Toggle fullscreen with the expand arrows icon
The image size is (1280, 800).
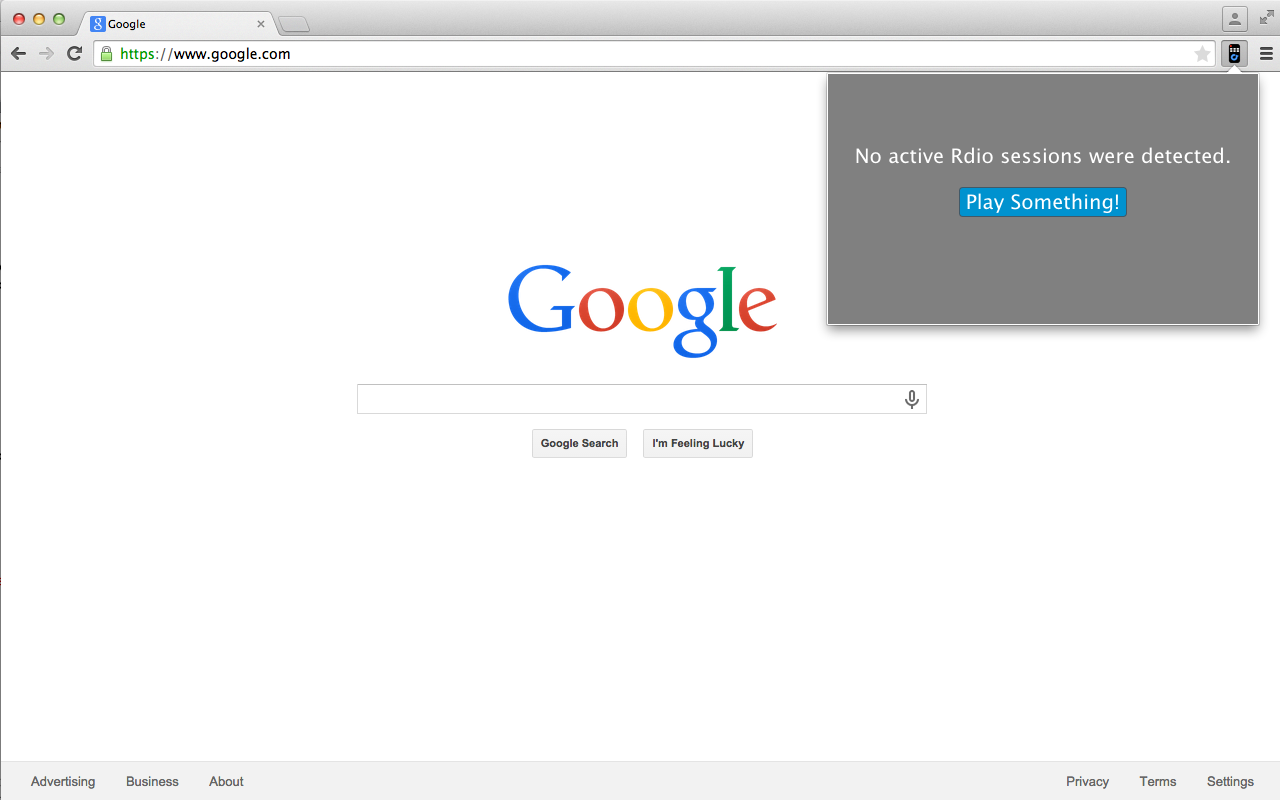pos(1267,17)
